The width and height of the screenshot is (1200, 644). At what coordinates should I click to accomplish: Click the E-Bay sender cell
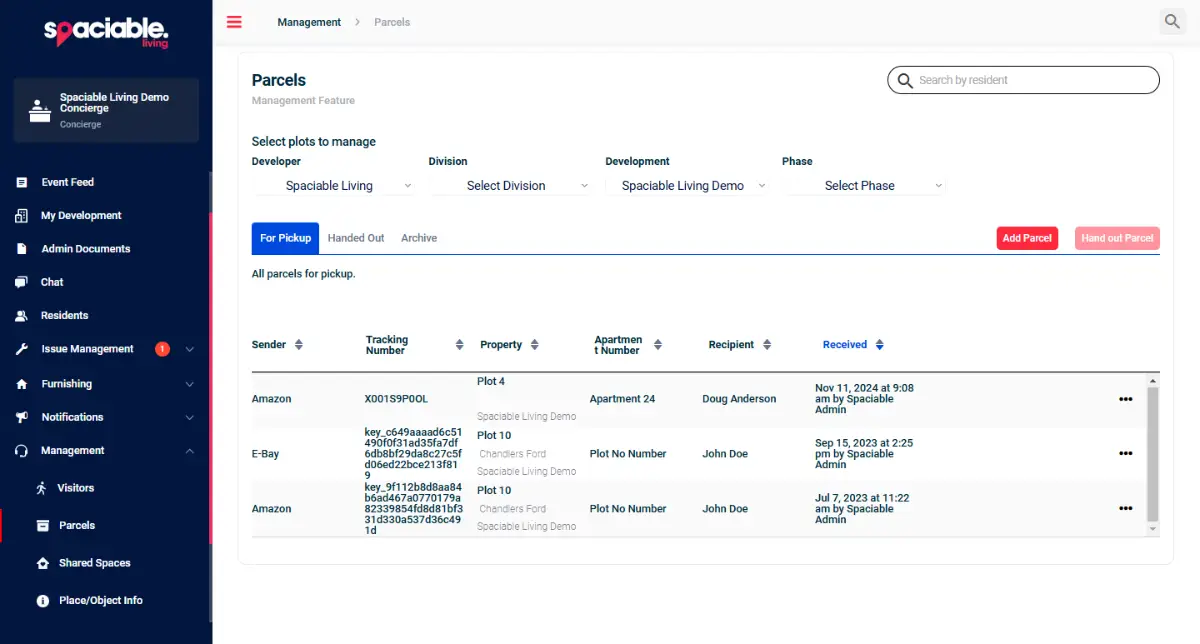click(265, 454)
